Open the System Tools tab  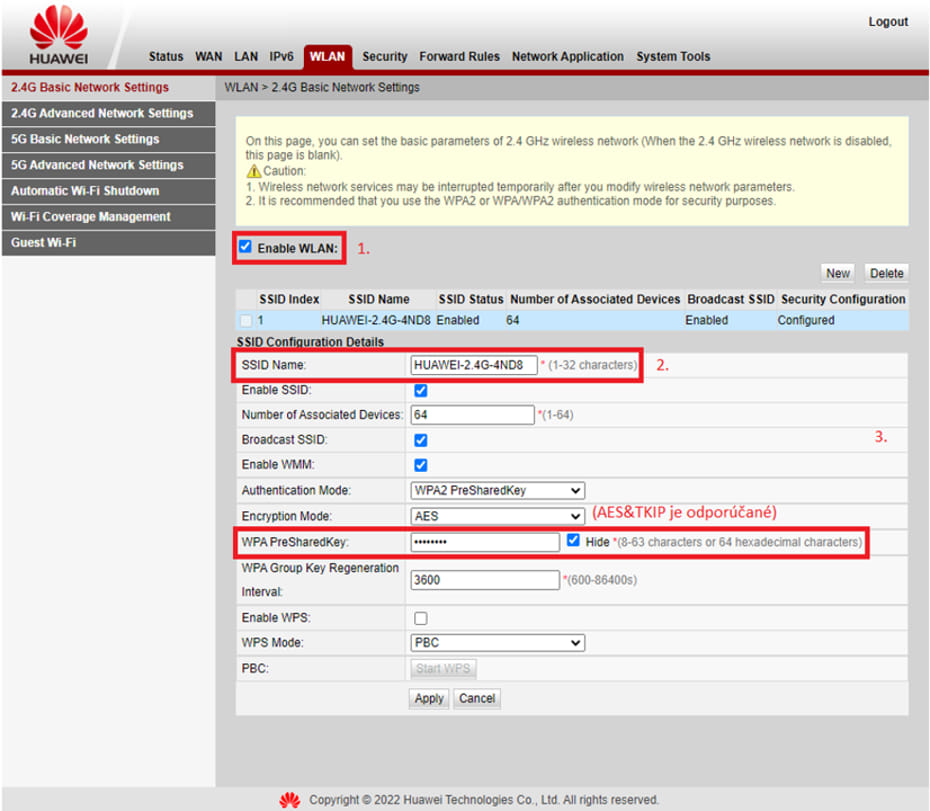pos(673,57)
